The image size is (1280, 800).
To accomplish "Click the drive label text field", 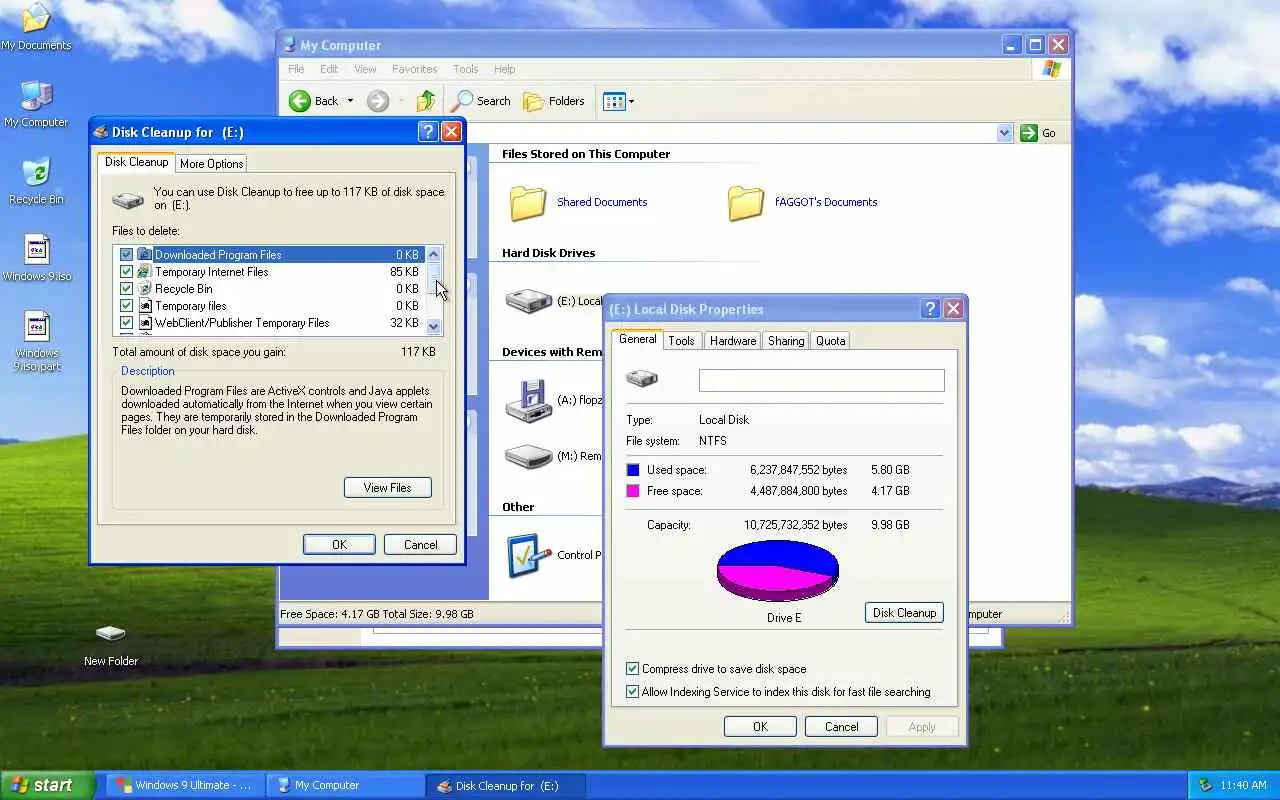I will pyautogui.click(x=821, y=380).
